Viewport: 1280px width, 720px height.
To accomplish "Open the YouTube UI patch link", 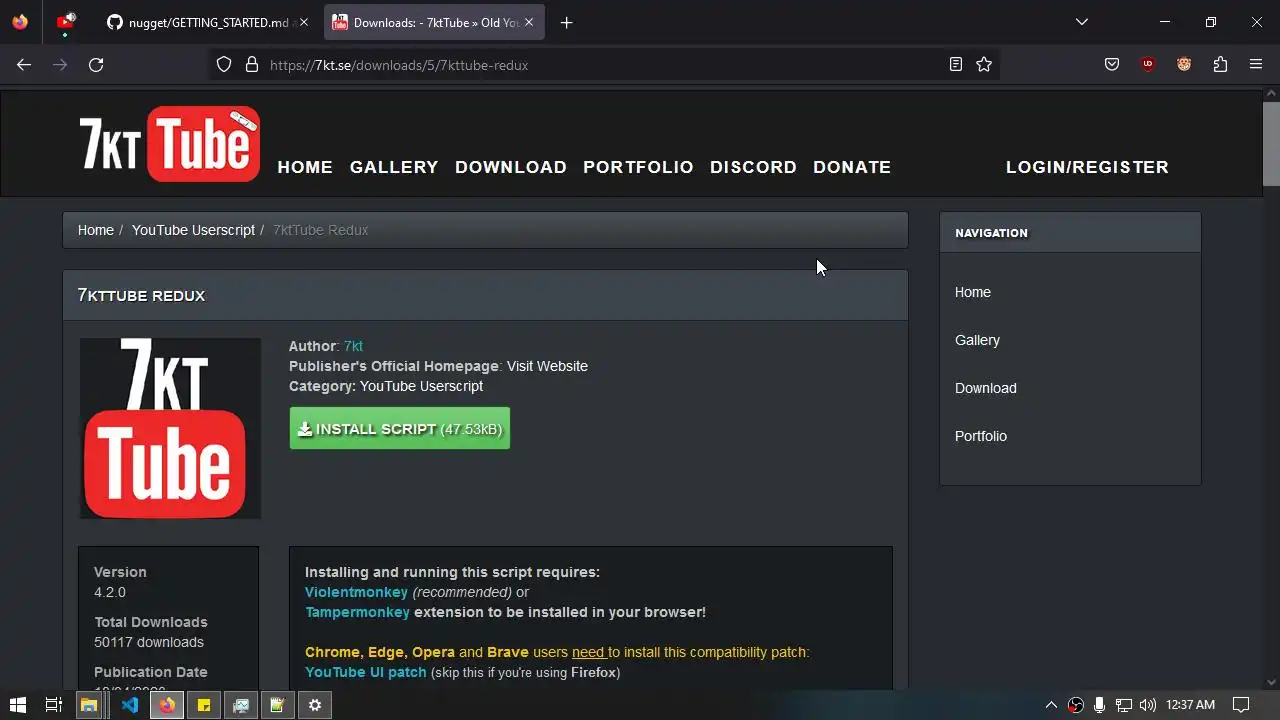I will click(x=366, y=672).
